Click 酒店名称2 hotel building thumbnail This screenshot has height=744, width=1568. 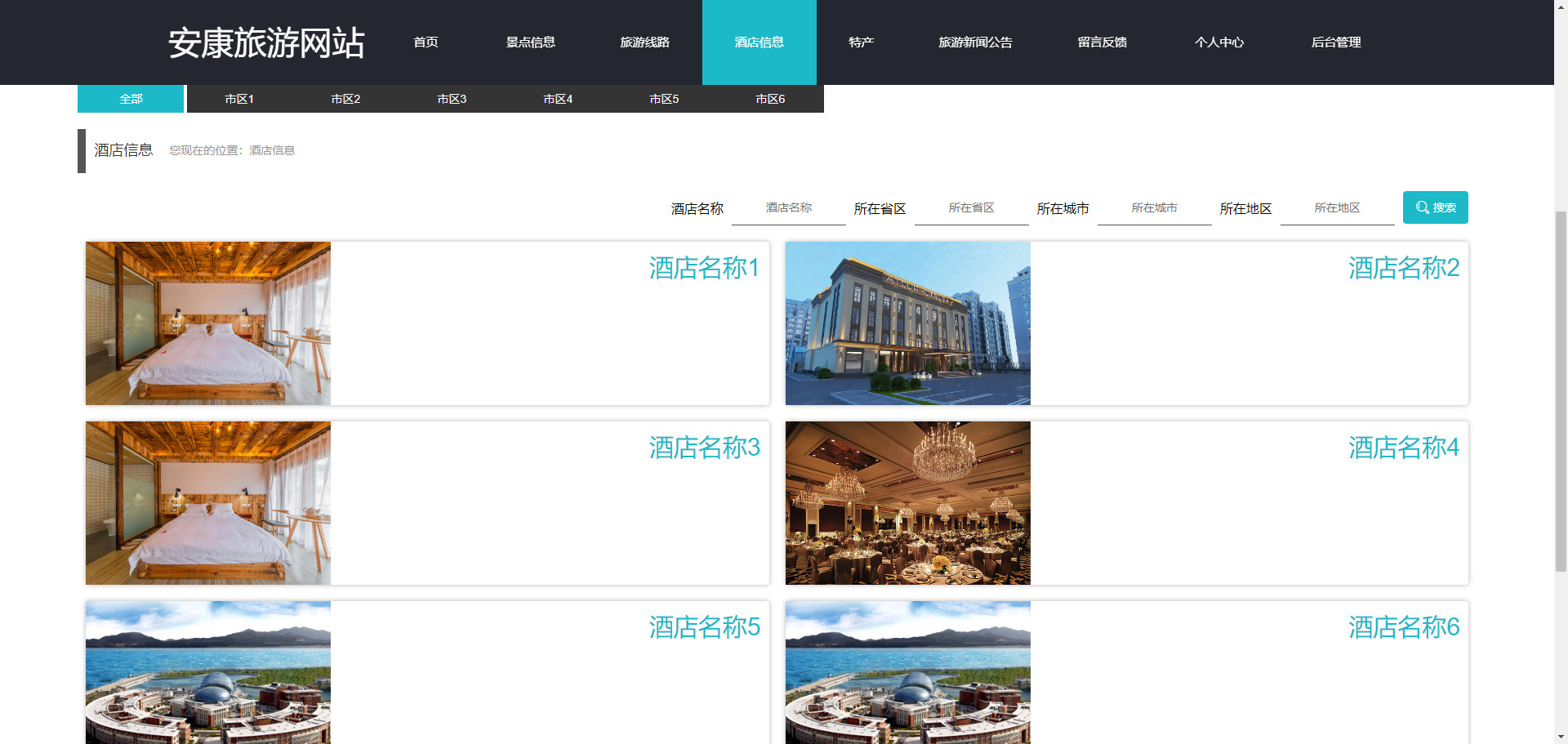tap(908, 323)
